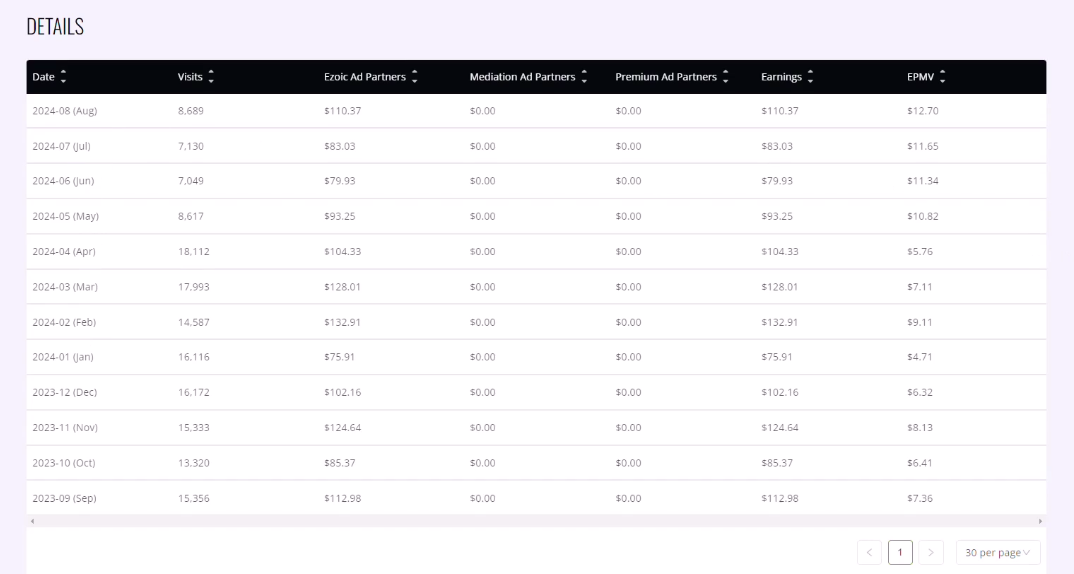Select the 2023-10 (Oct) date cell

[64, 463]
